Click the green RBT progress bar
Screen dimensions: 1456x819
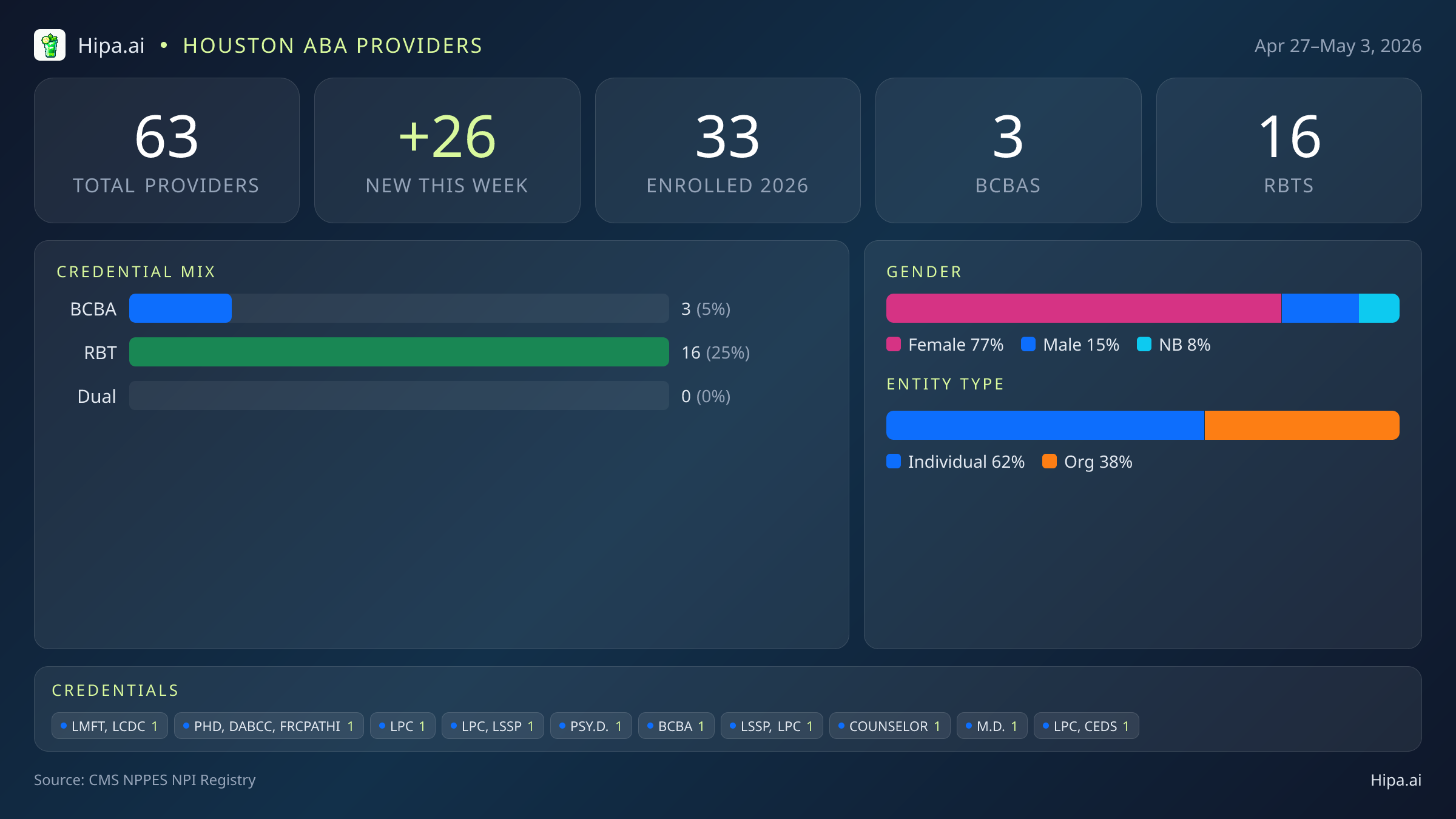399,352
